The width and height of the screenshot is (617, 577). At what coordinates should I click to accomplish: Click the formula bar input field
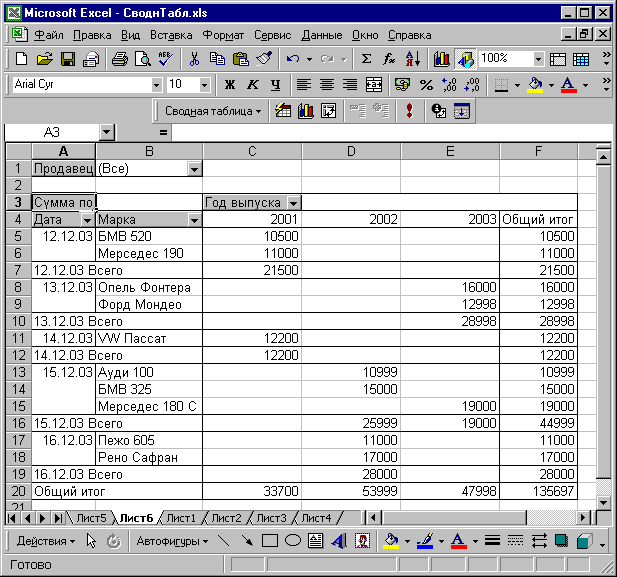click(392, 133)
